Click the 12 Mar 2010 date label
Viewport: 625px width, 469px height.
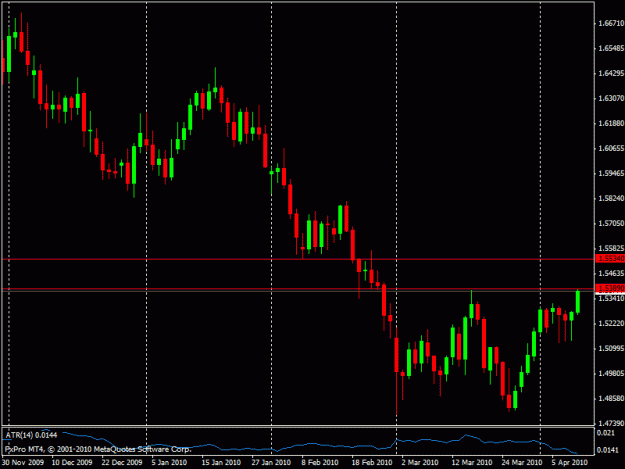(x=472, y=463)
